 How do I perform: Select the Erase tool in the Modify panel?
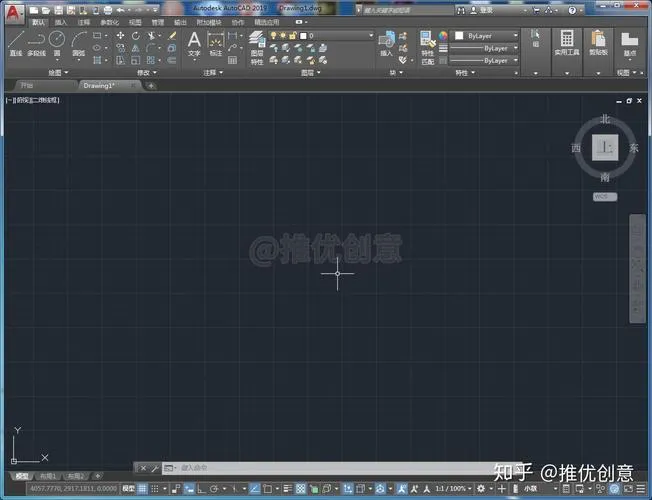point(172,36)
